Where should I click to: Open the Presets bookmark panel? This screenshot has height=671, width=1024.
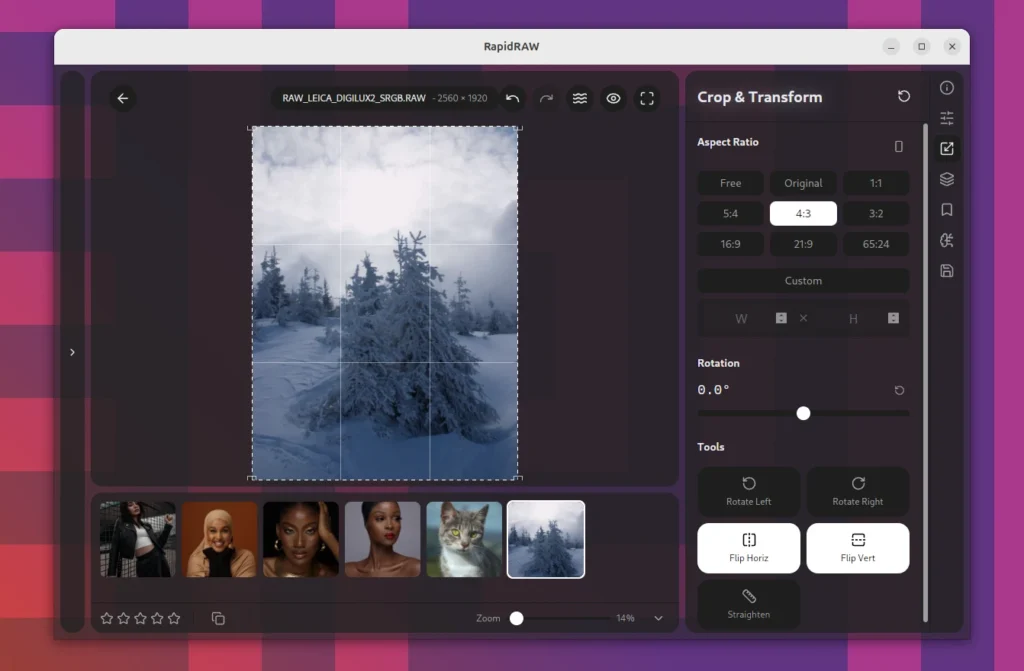[947, 210]
